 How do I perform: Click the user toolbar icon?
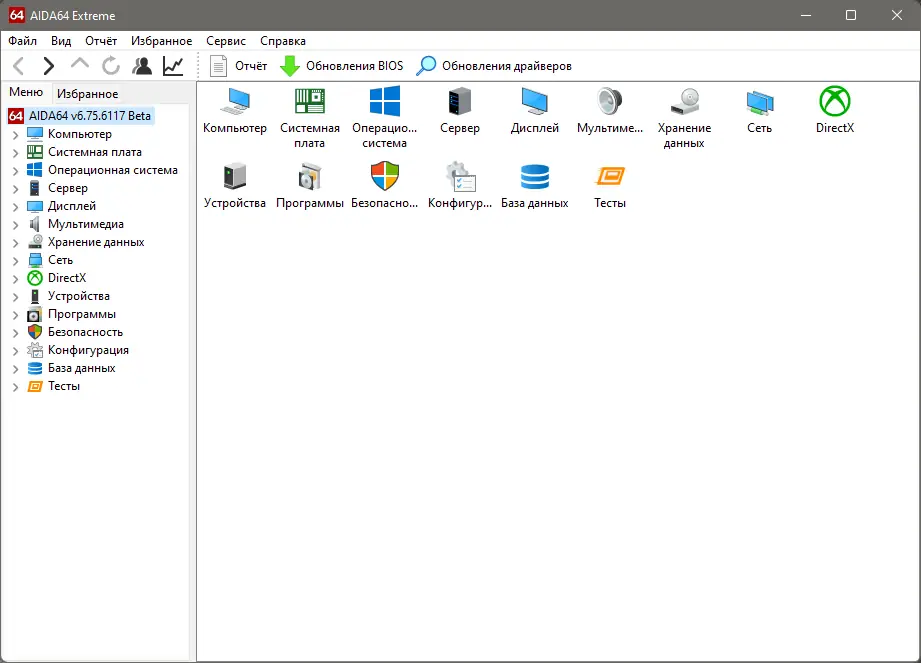[x=142, y=65]
